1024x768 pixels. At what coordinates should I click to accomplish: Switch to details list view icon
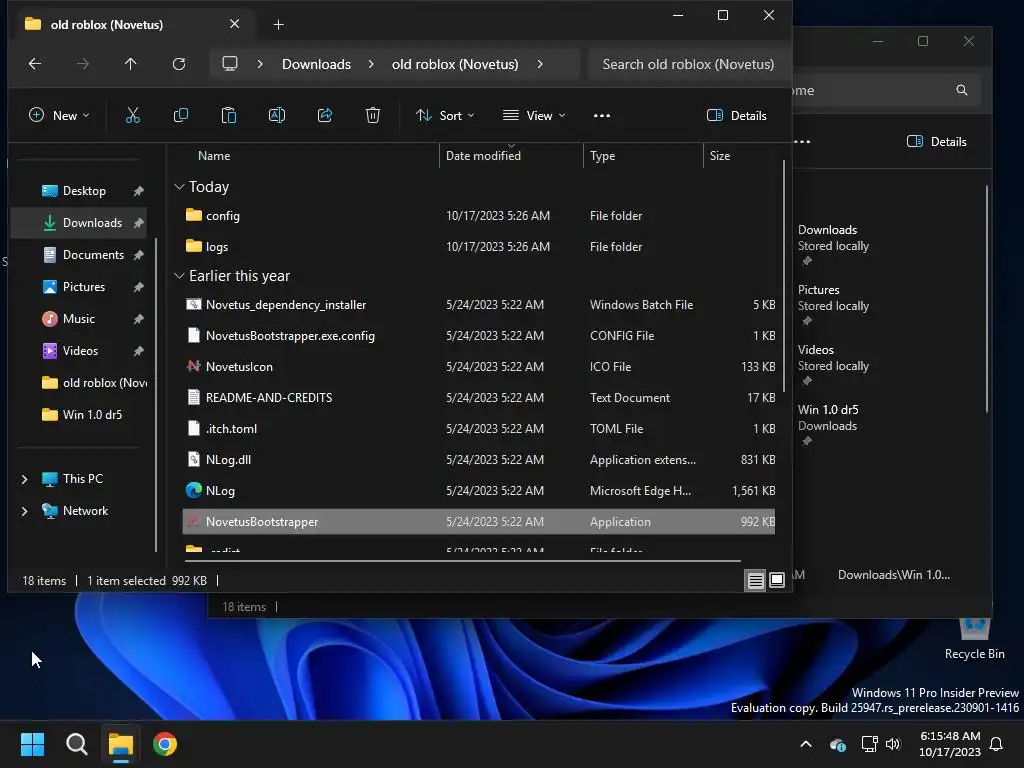[x=756, y=580]
